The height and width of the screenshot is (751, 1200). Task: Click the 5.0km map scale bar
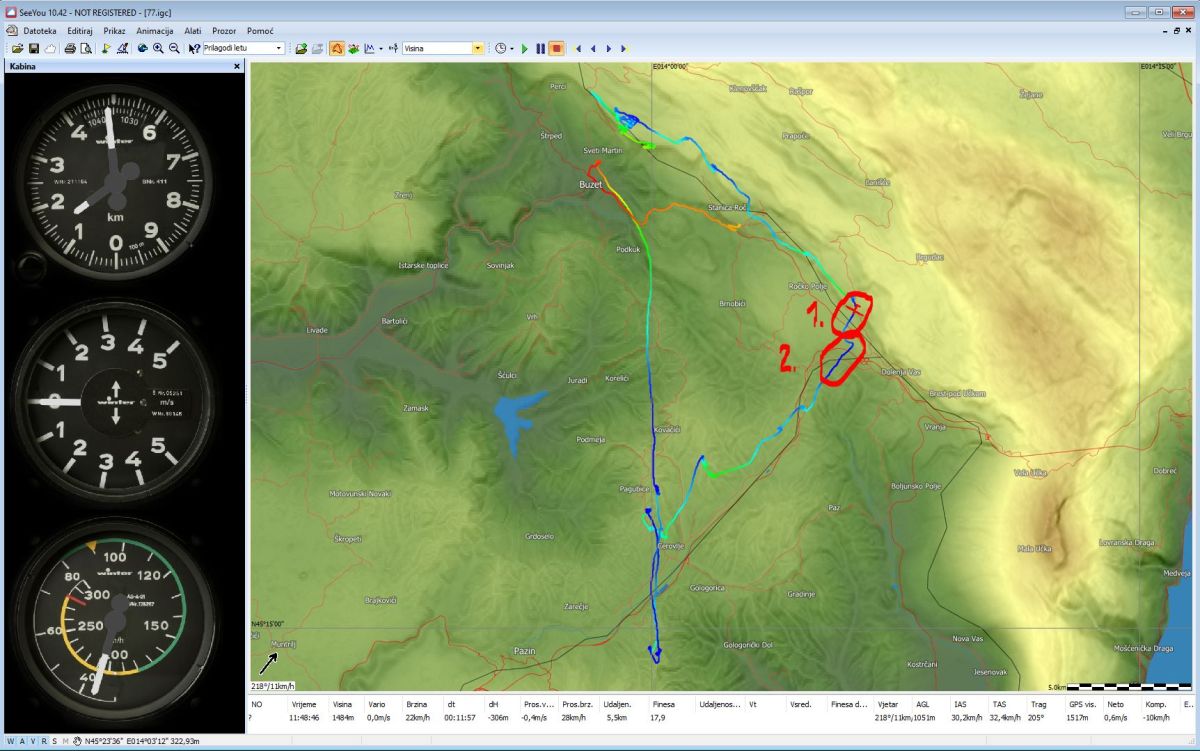click(x=1128, y=687)
